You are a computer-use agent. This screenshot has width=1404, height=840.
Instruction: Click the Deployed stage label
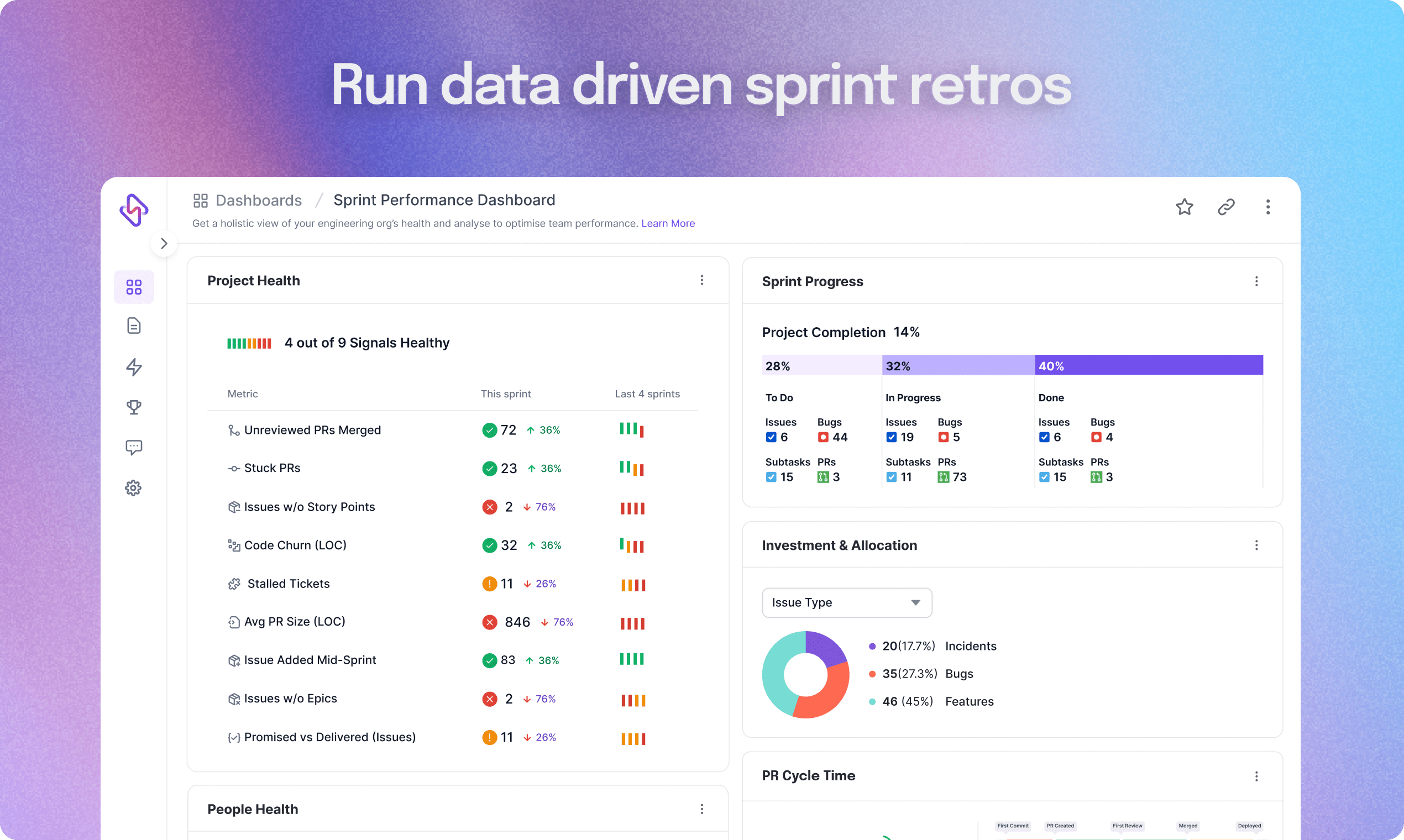tap(1249, 826)
